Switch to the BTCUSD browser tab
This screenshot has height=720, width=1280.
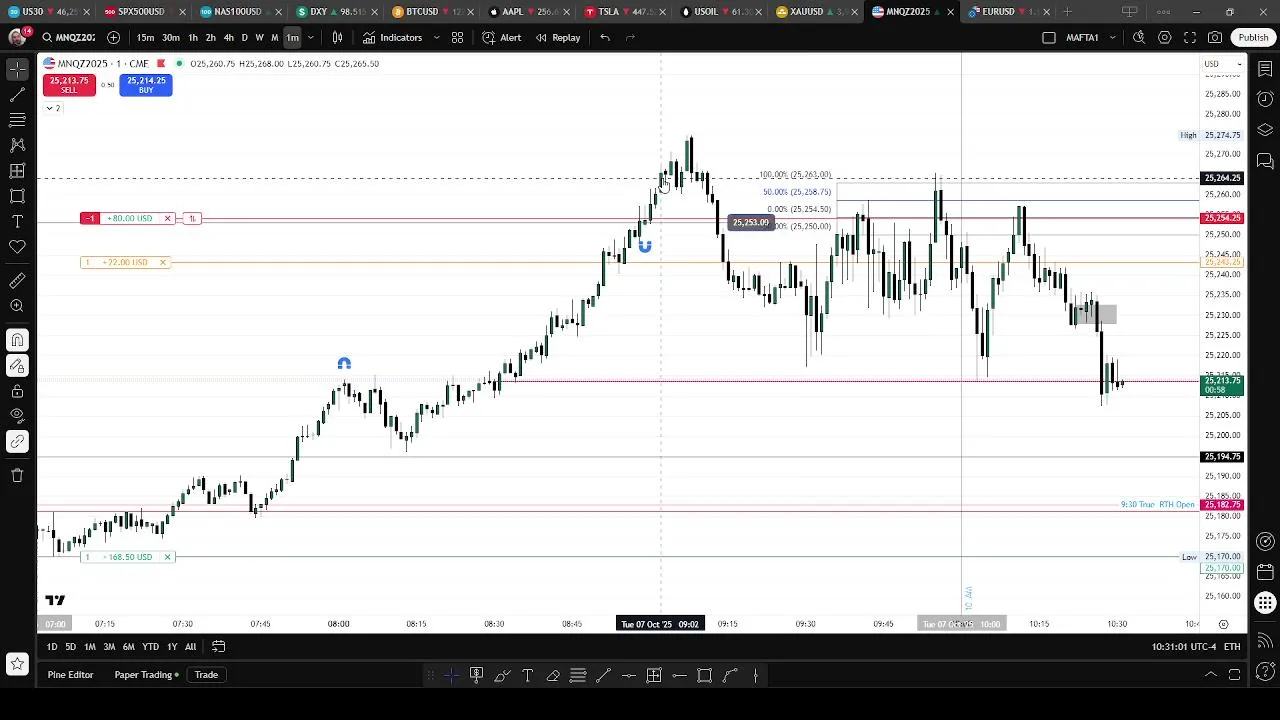click(x=431, y=12)
